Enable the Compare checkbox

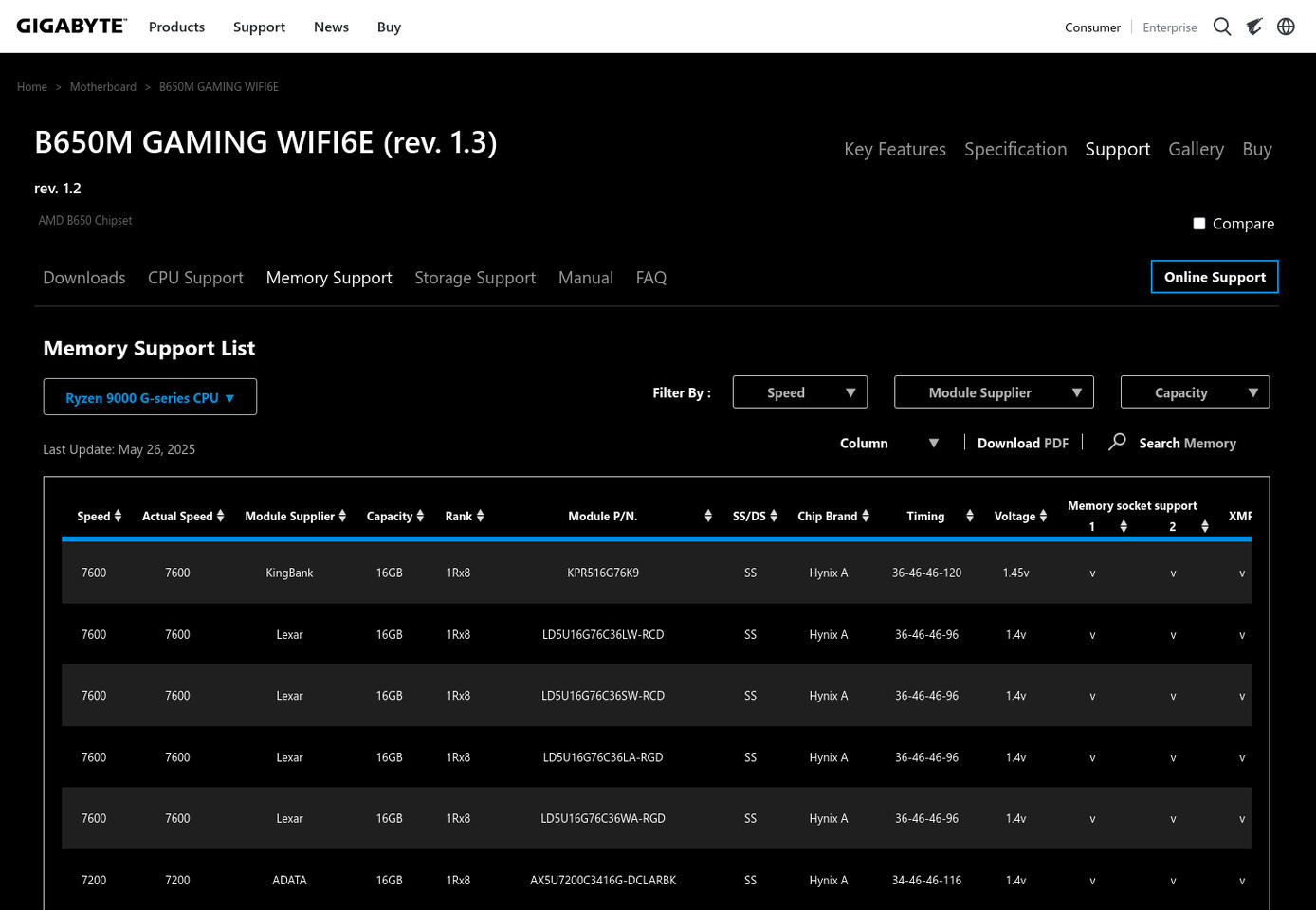point(1199,224)
